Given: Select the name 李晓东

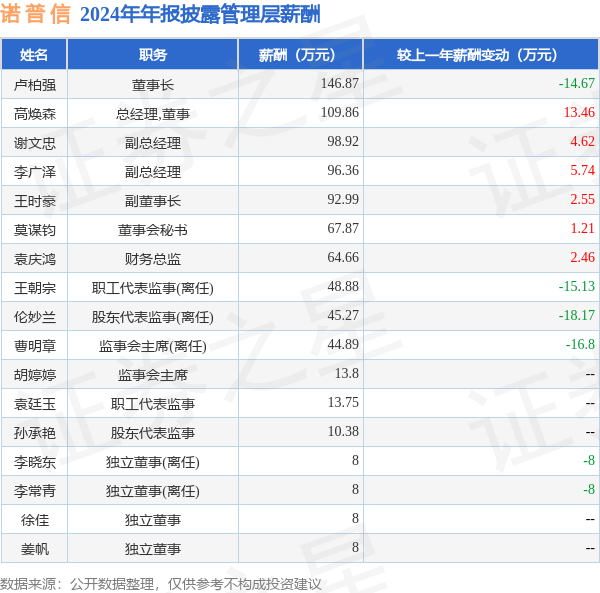Looking at the screenshot, I should click(35, 462).
